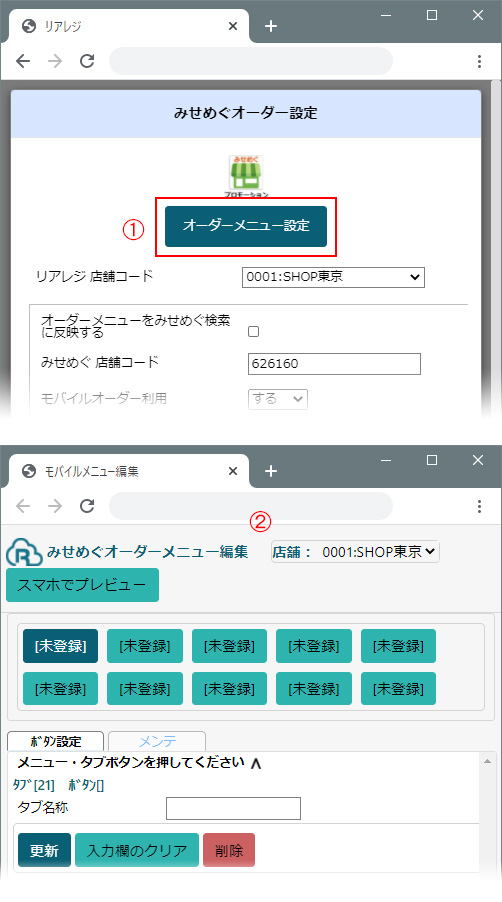
Task: Click the R cloud logo icon
Action: [24, 552]
